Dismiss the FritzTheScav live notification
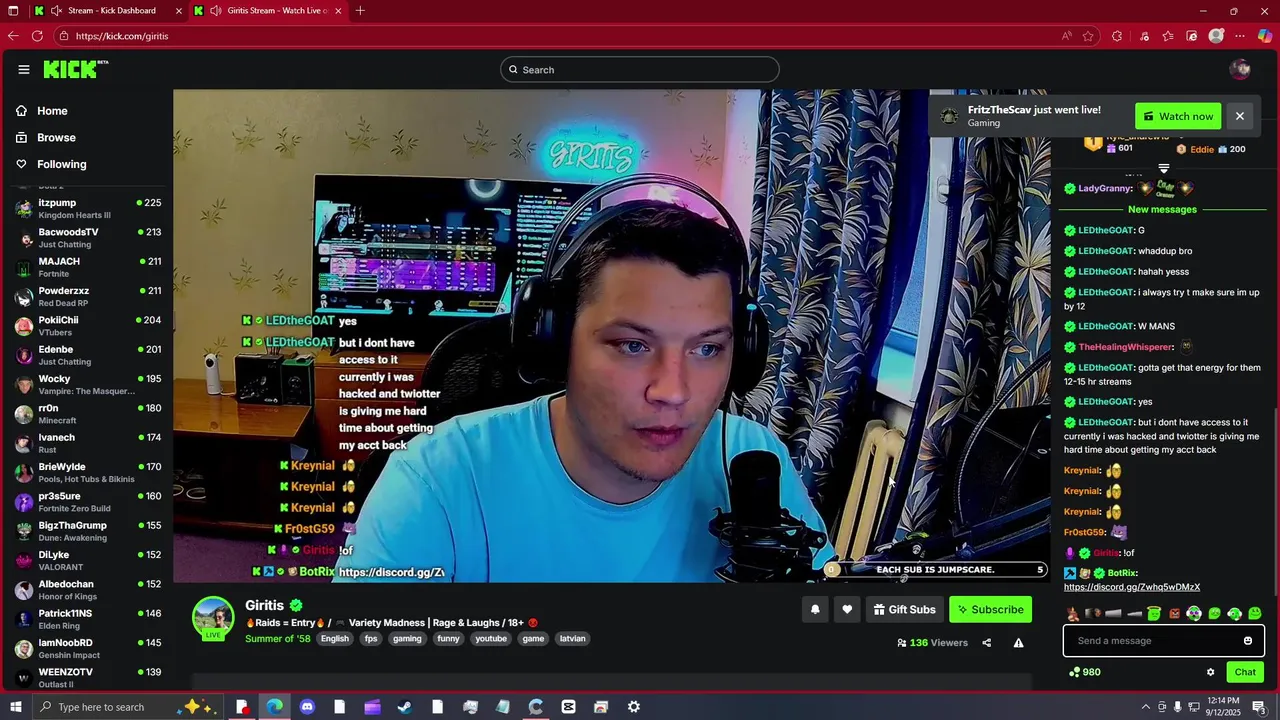This screenshot has width=1280, height=720. coord(1239,116)
